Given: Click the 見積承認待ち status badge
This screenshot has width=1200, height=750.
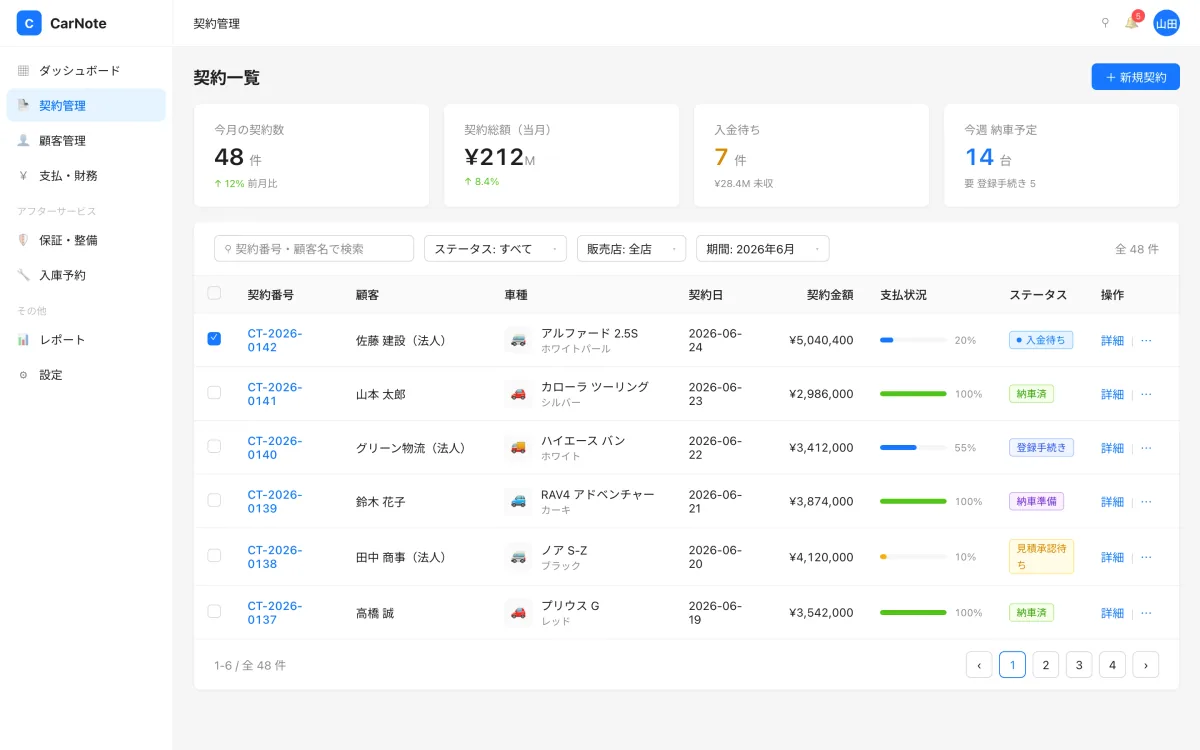Looking at the screenshot, I should point(1041,557).
